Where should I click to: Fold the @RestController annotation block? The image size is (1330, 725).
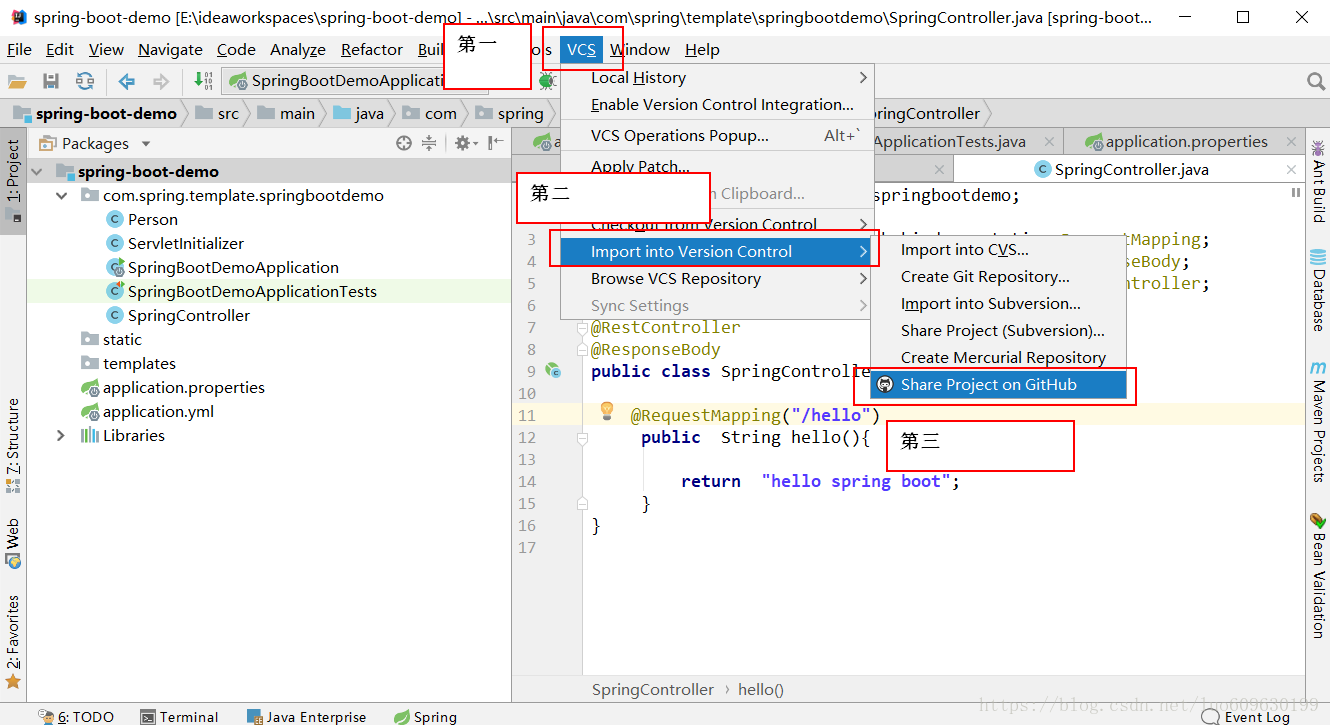582,327
